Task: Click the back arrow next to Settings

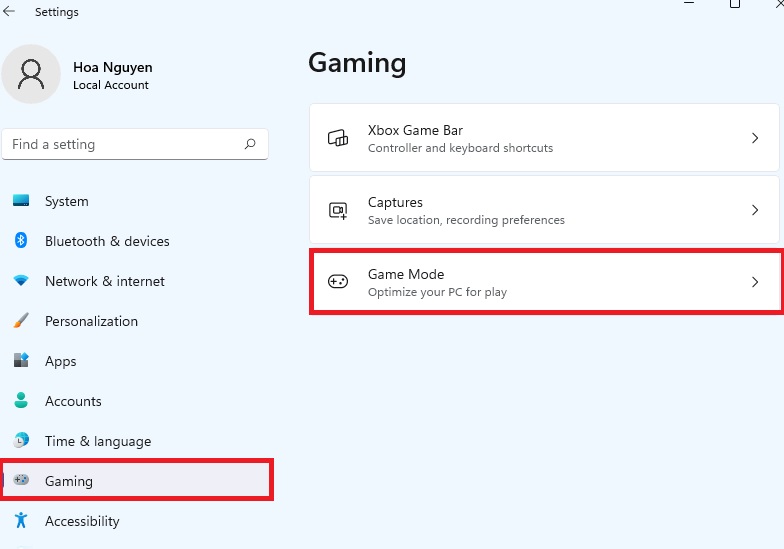Action: click(x=9, y=12)
